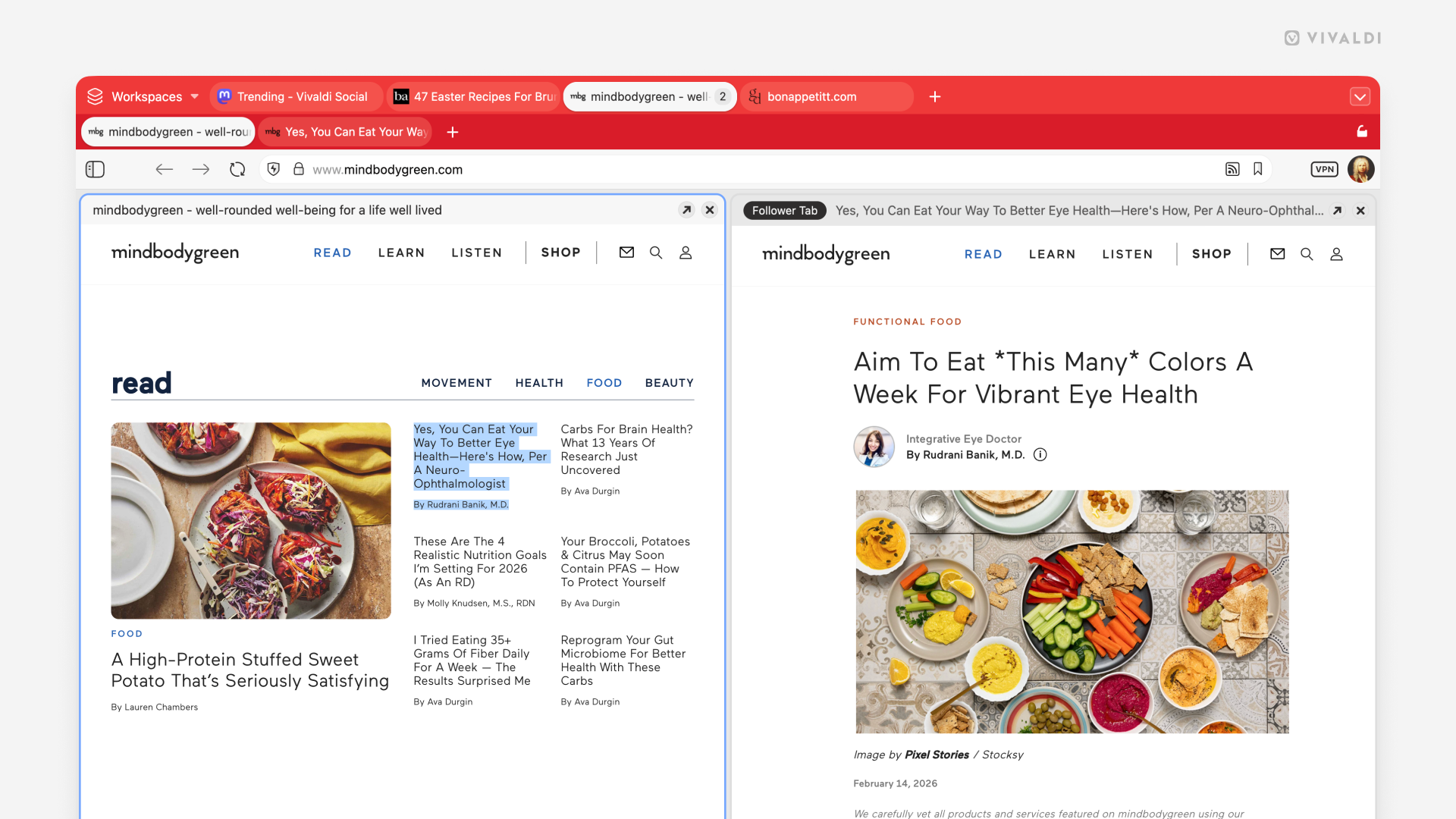Screen dimensions: 1456x819
Task: Toggle the side panel
Action: click(x=95, y=169)
